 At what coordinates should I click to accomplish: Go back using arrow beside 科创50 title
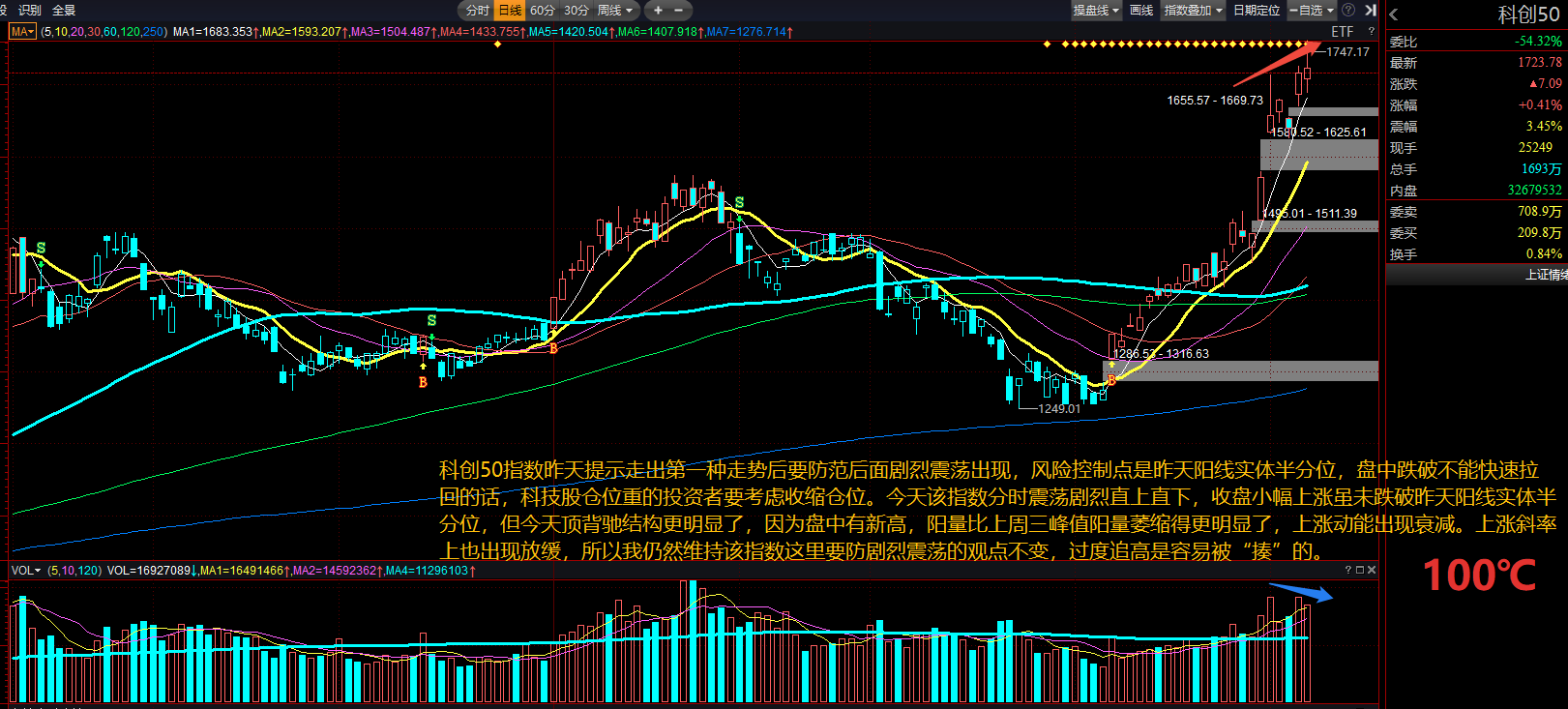[x=1394, y=15]
